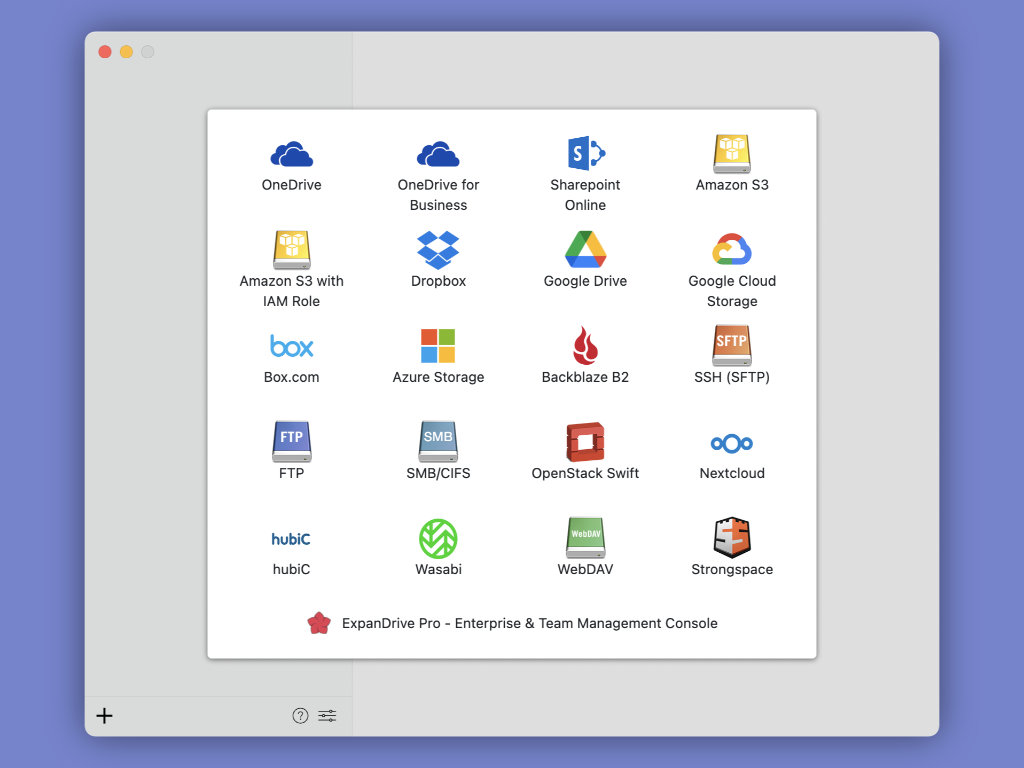The image size is (1024, 768).
Task: Choose the Box.com service
Action: point(291,347)
